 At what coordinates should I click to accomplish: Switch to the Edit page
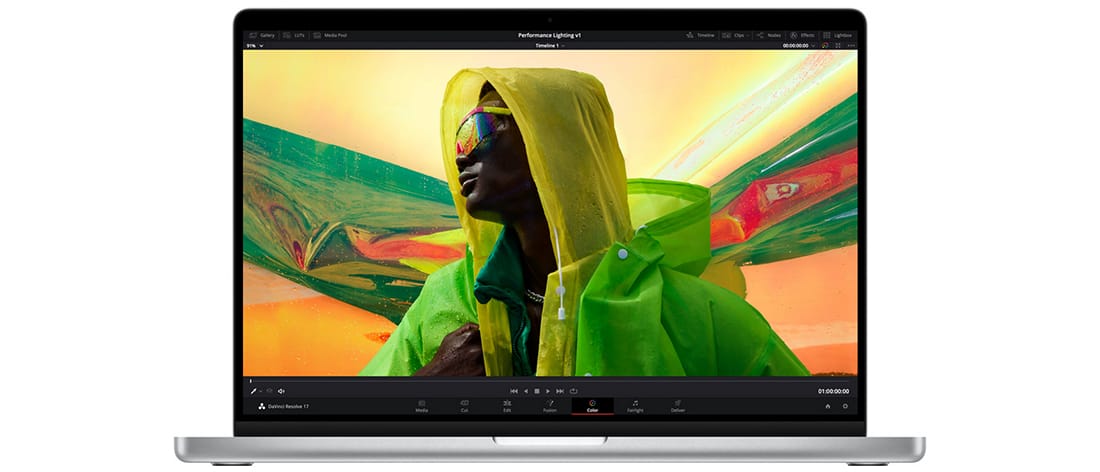(507, 406)
